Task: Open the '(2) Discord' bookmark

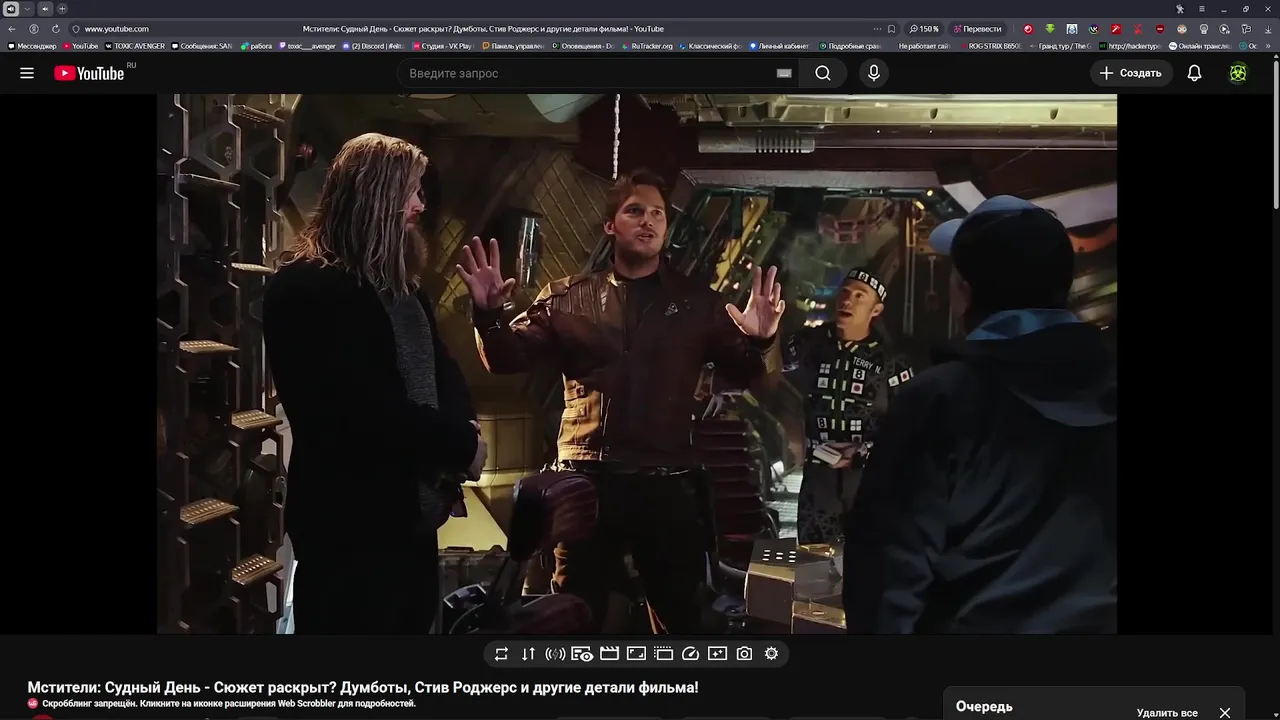Action: click(x=374, y=46)
